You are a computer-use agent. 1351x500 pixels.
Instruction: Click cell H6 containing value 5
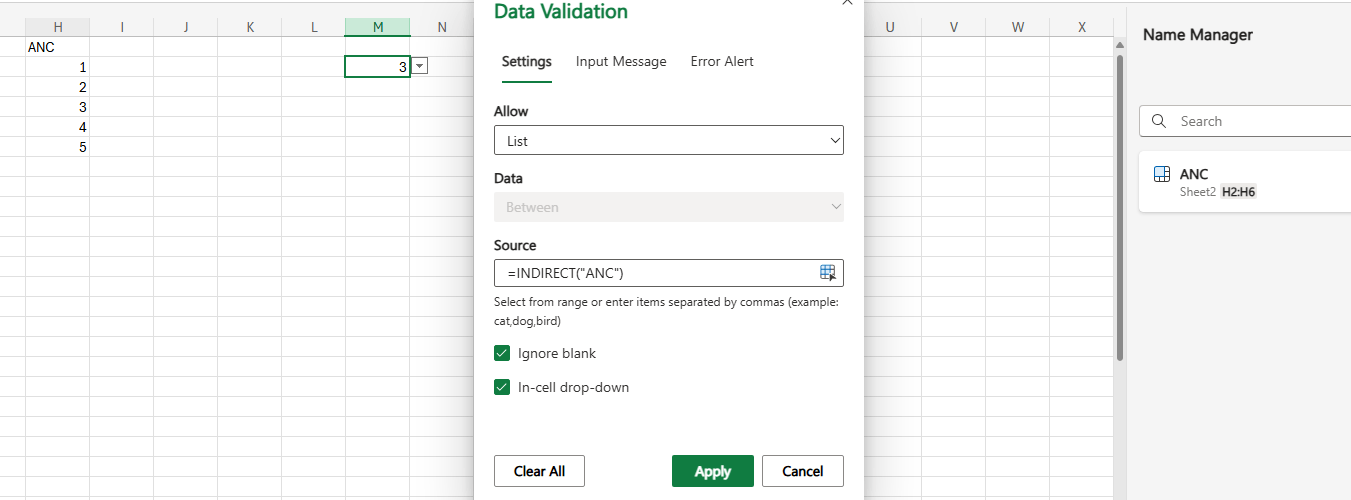58,147
